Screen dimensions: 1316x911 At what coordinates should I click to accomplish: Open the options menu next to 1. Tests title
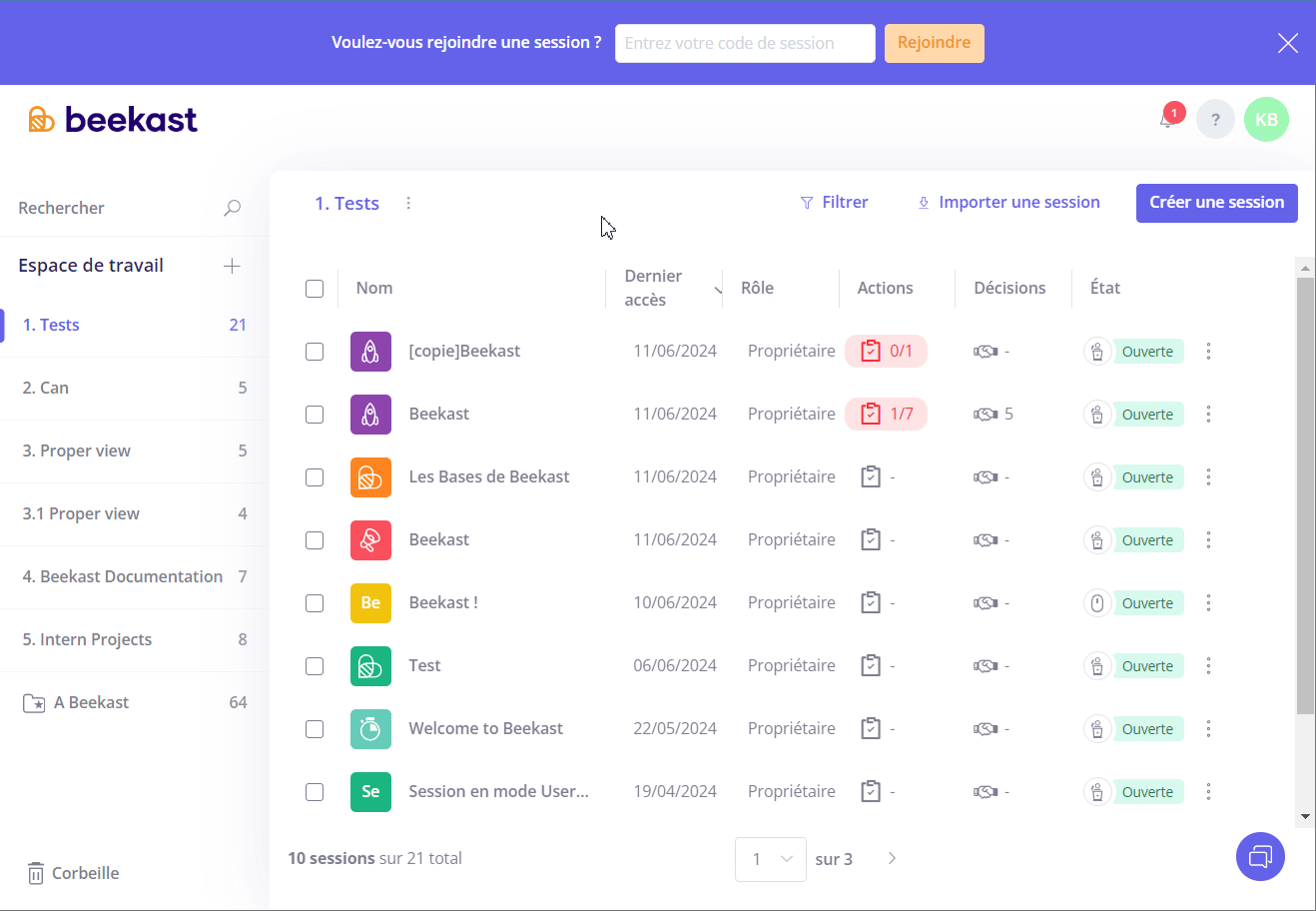click(408, 203)
